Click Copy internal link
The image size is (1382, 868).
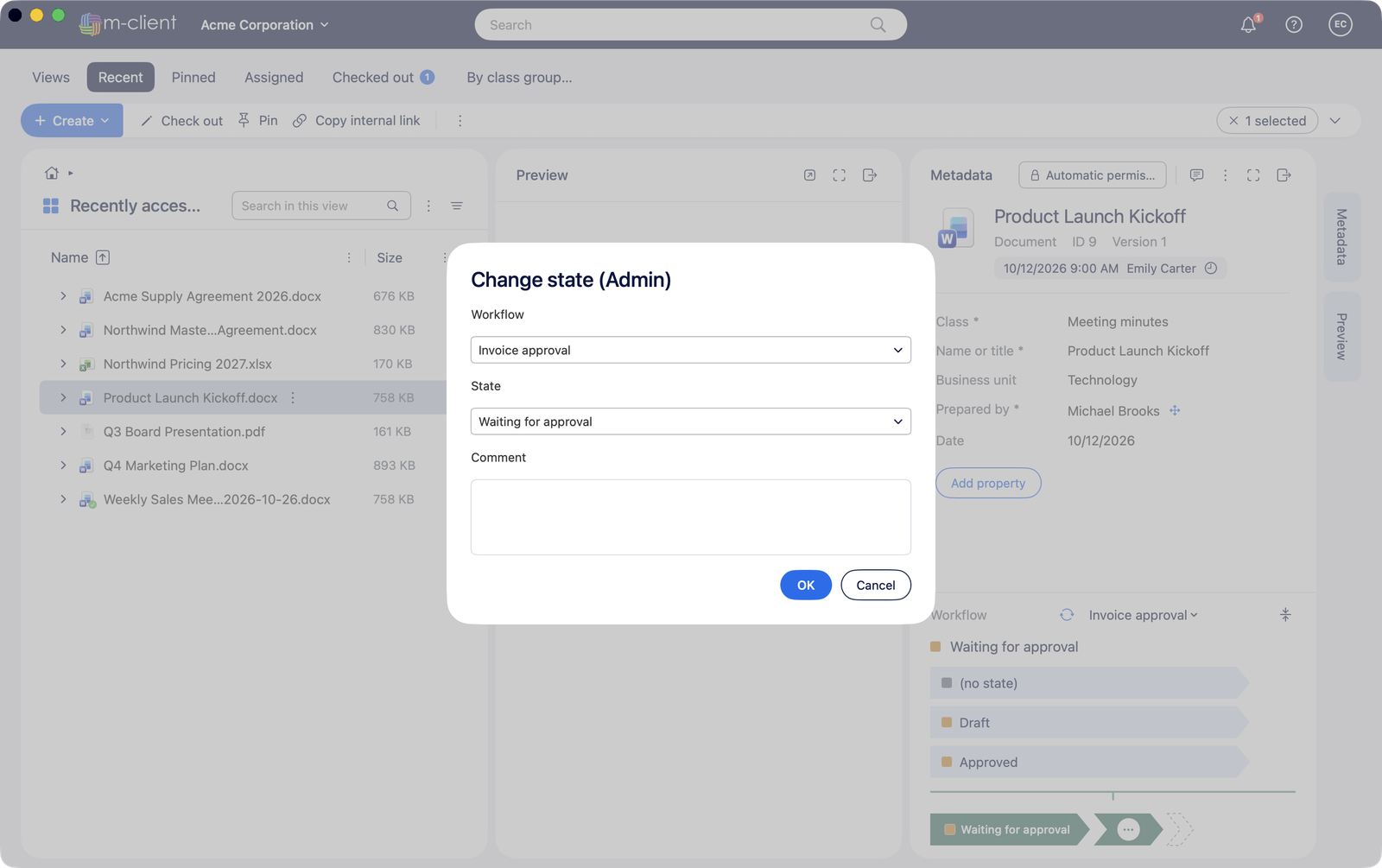pyautogui.click(x=357, y=121)
